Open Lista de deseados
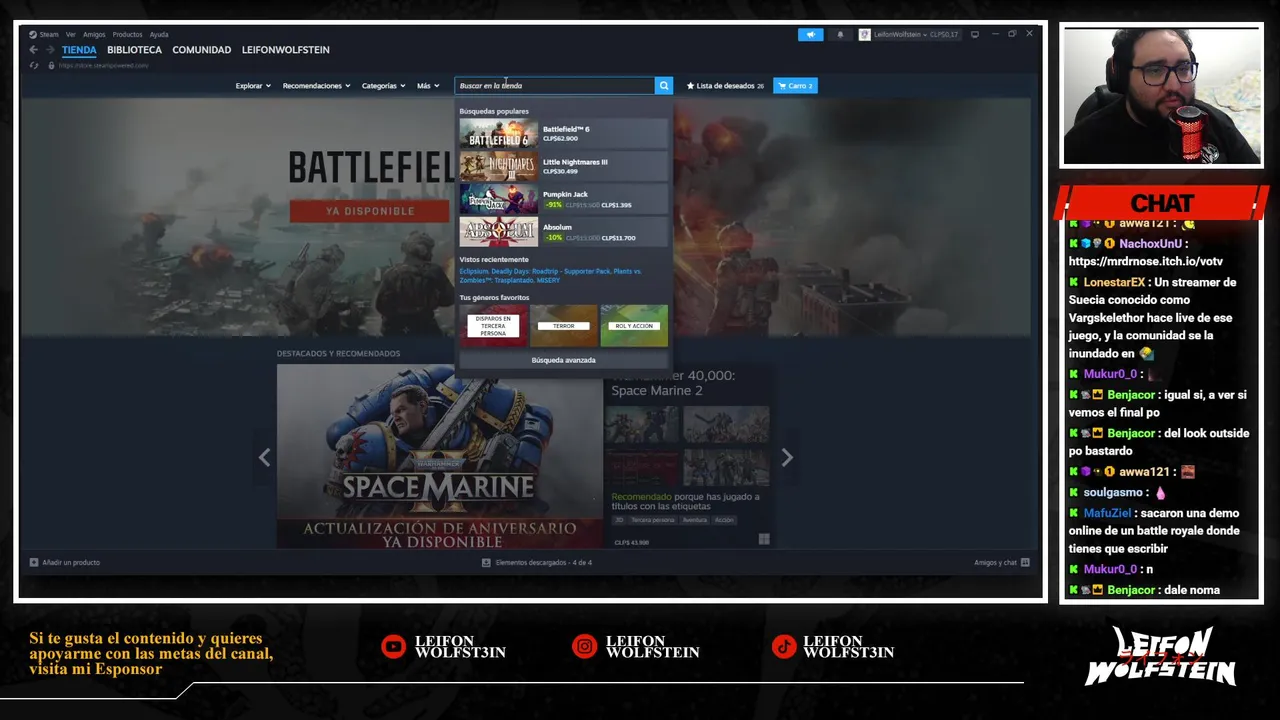Screen dimensions: 1280x720 (725, 86)
